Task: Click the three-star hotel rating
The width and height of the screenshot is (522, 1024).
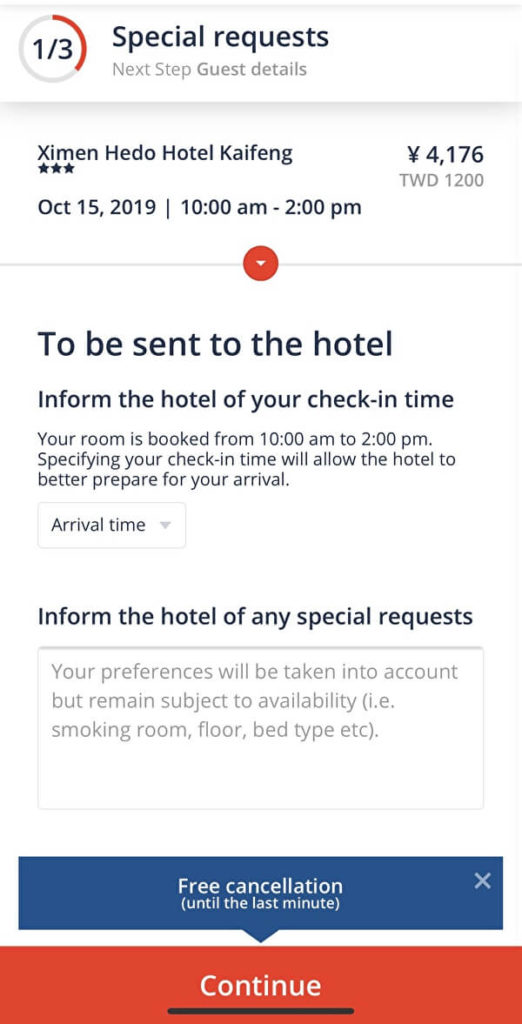Action: (56, 169)
